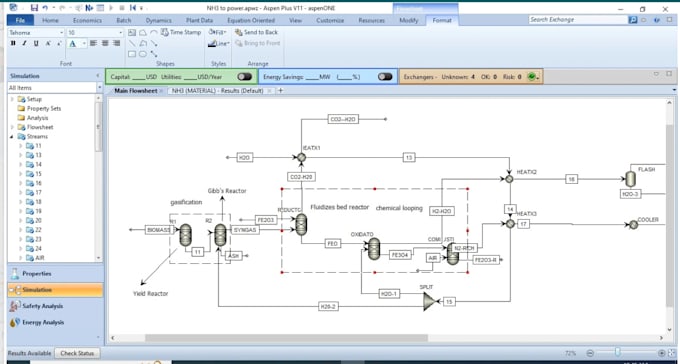Open help with the blue question icon
680x364 pixels.
(x=657, y=20)
